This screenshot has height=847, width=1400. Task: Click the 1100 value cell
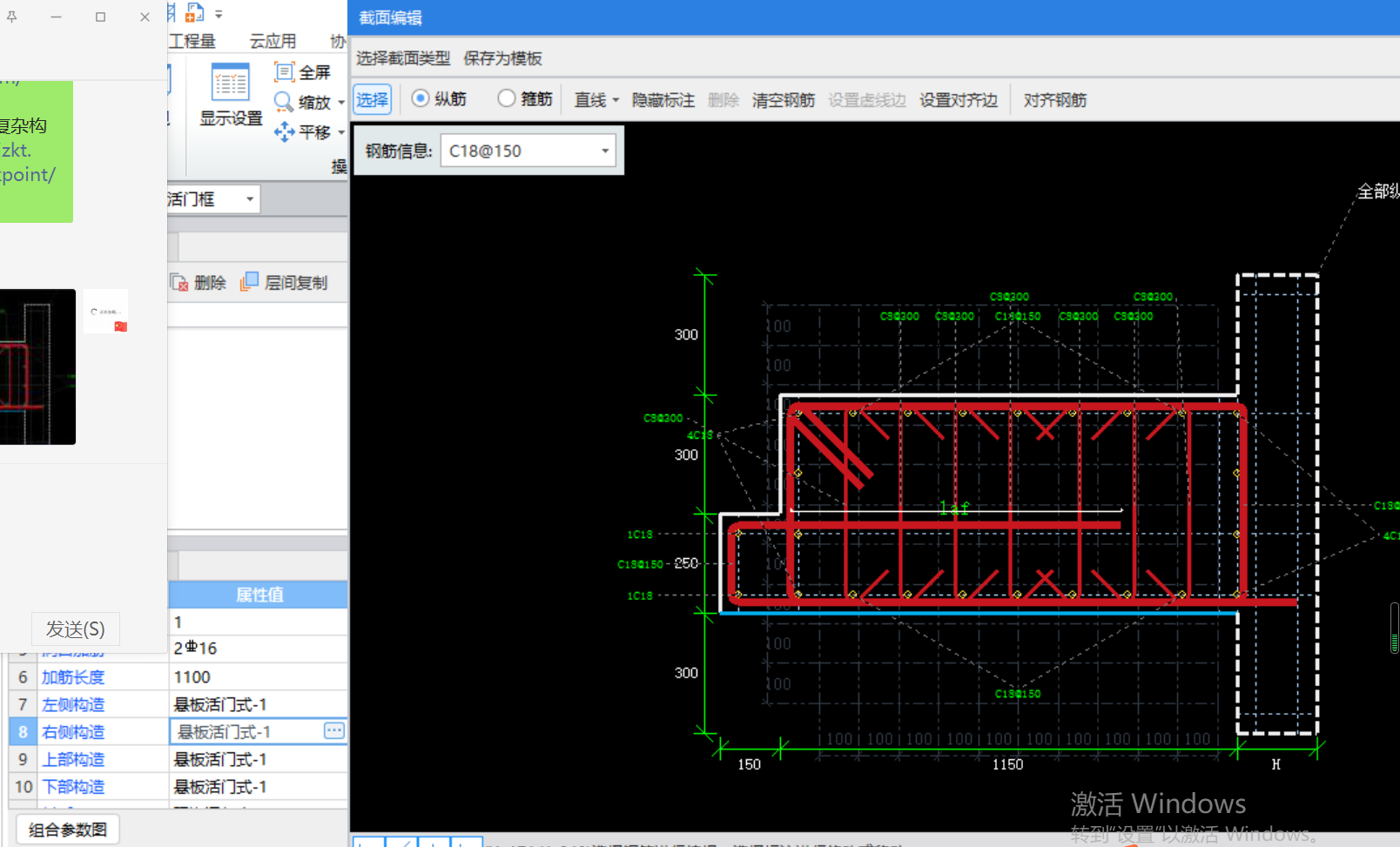click(x=259, y=676)
